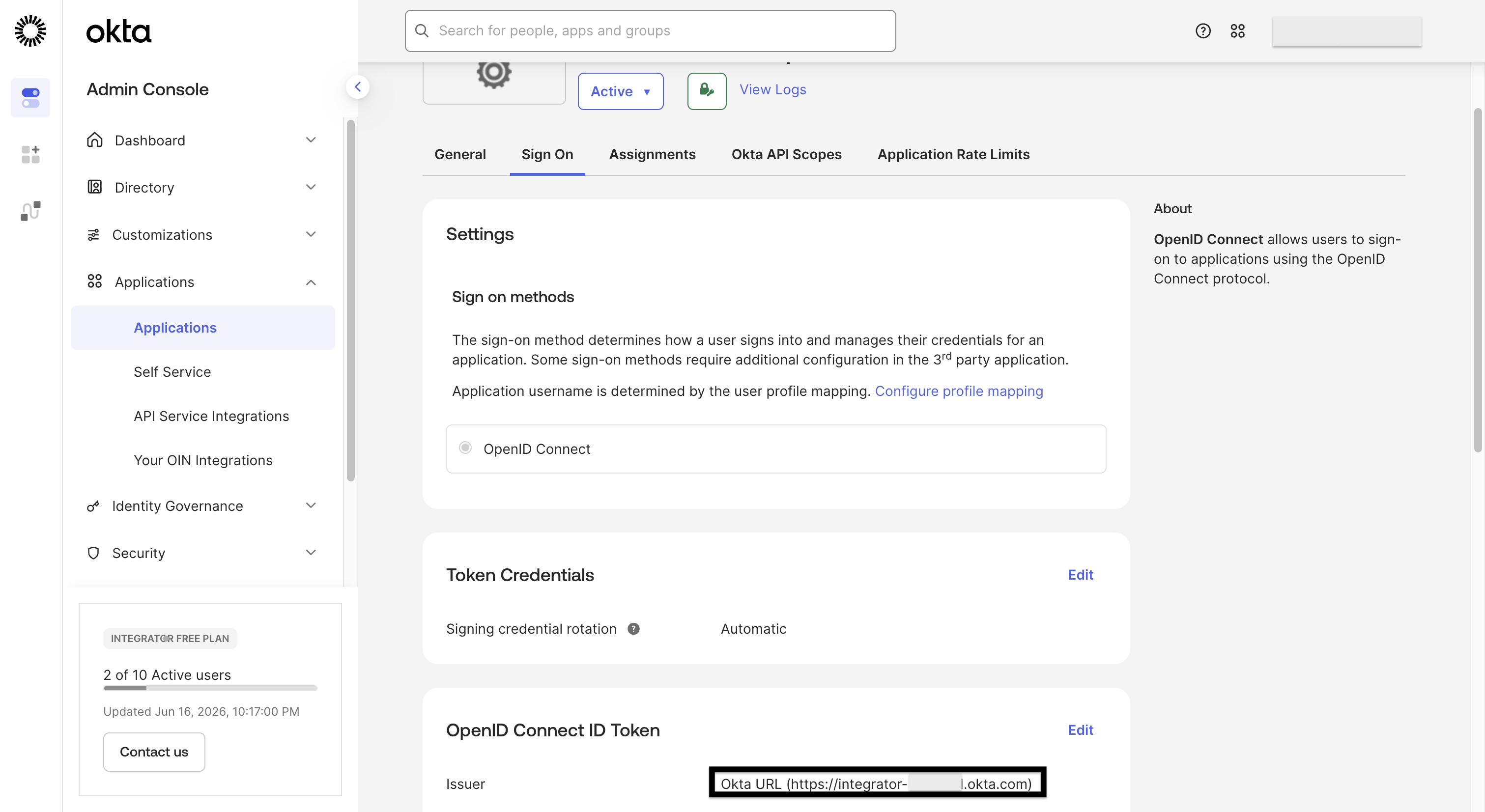Click the Directory address book icon
The image size is (1485, 812).
coord(94,187)
